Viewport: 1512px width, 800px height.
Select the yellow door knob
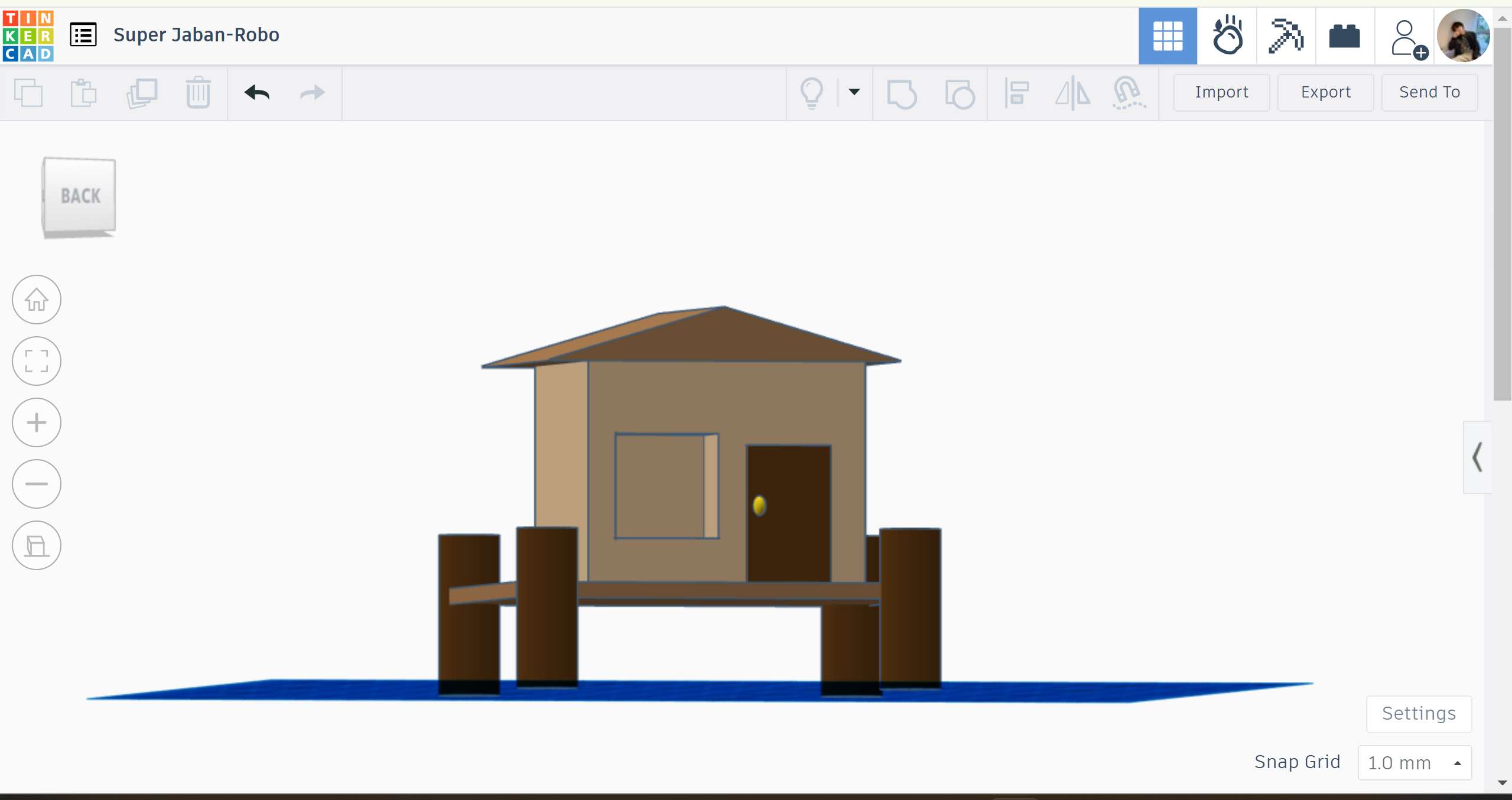(x=759, y=506)
